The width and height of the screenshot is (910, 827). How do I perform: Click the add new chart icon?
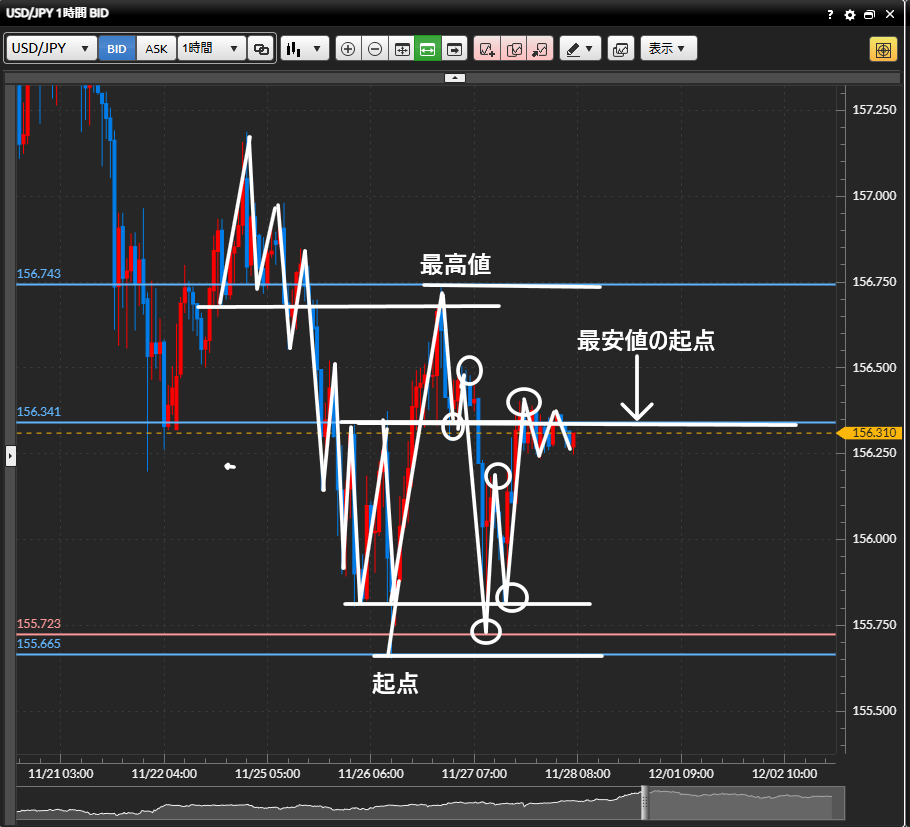(x=487, y=49)
